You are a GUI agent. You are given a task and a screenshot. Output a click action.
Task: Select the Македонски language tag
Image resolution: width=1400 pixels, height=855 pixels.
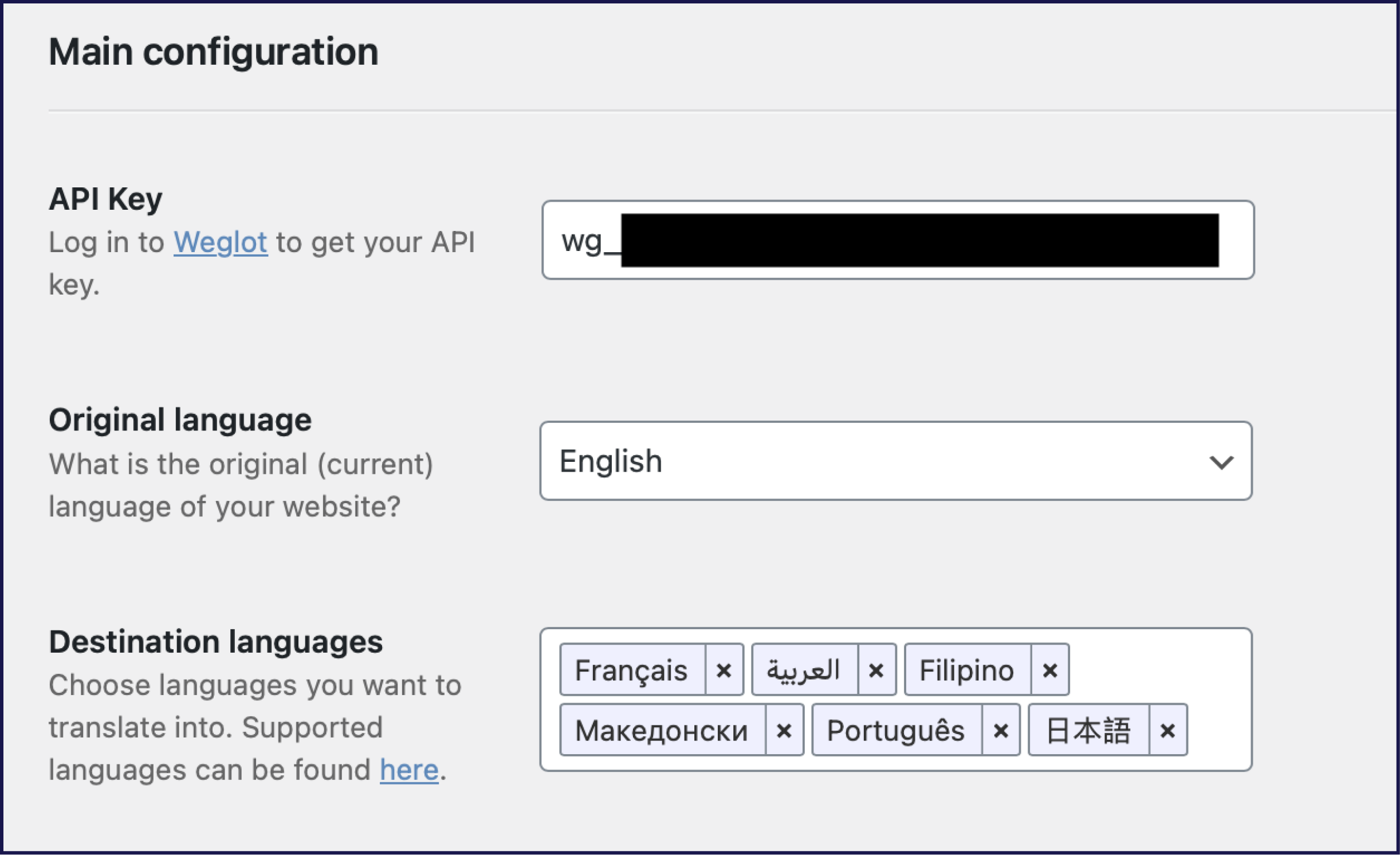pos(662,730)
